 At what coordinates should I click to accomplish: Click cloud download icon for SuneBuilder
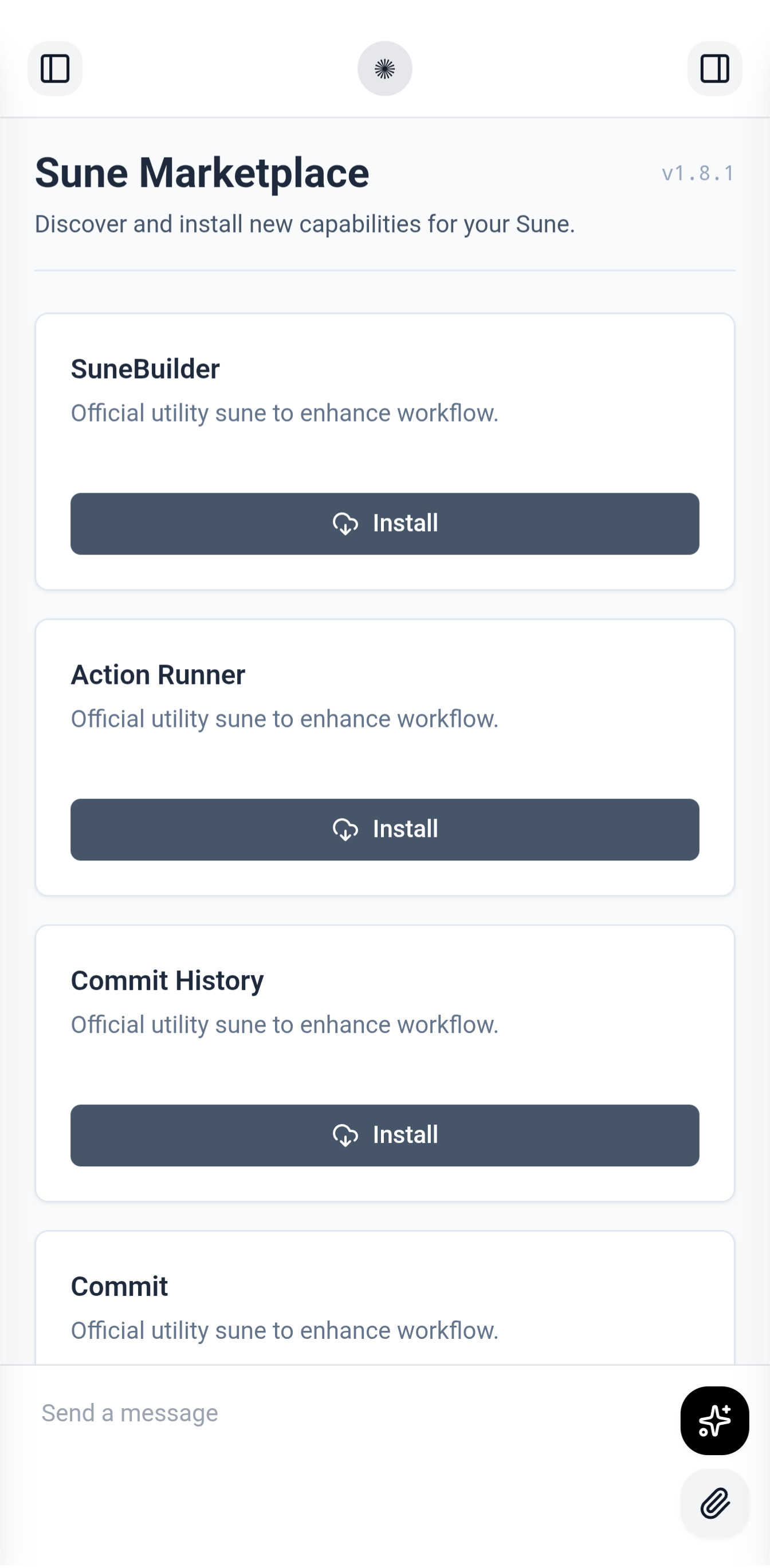(x=345, y=524)
